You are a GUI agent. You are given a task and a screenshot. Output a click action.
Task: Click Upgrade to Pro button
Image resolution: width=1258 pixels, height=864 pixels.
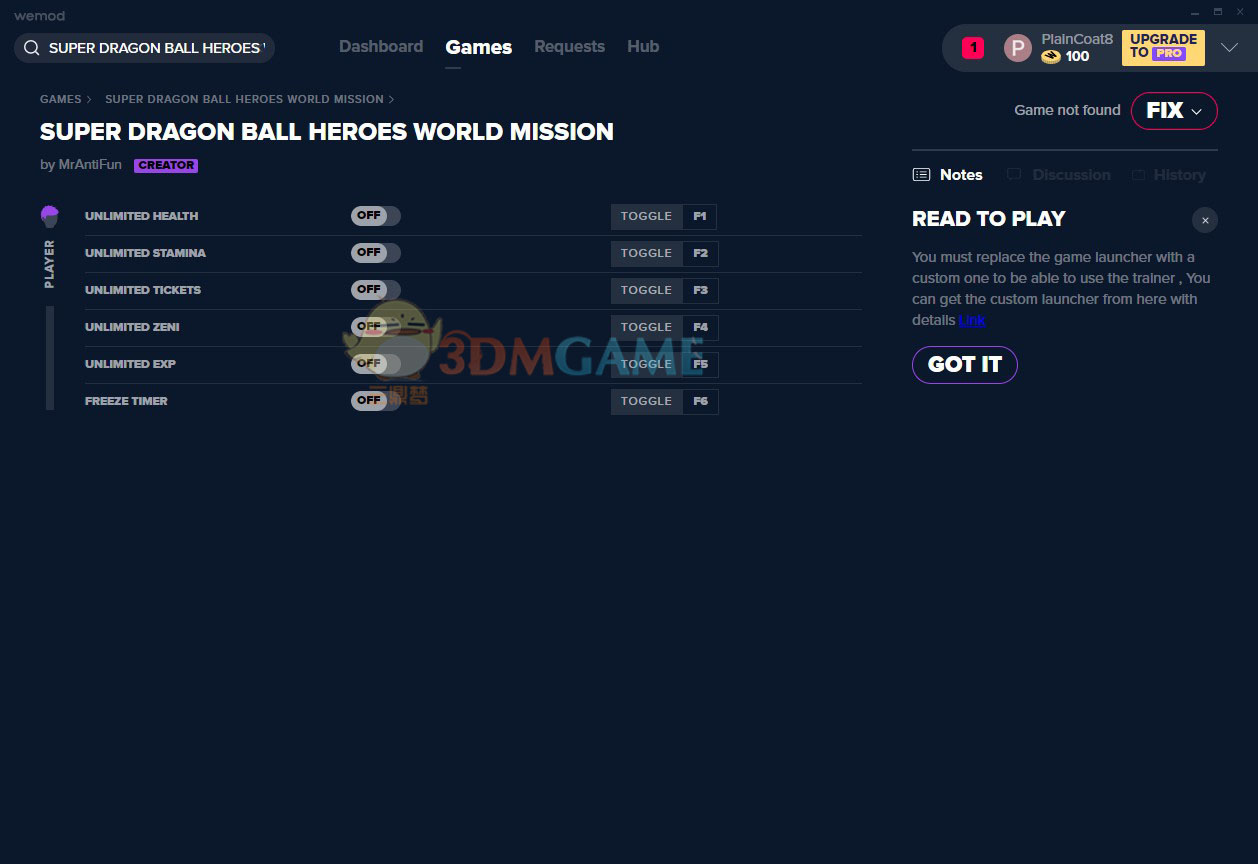point(1163,47)
